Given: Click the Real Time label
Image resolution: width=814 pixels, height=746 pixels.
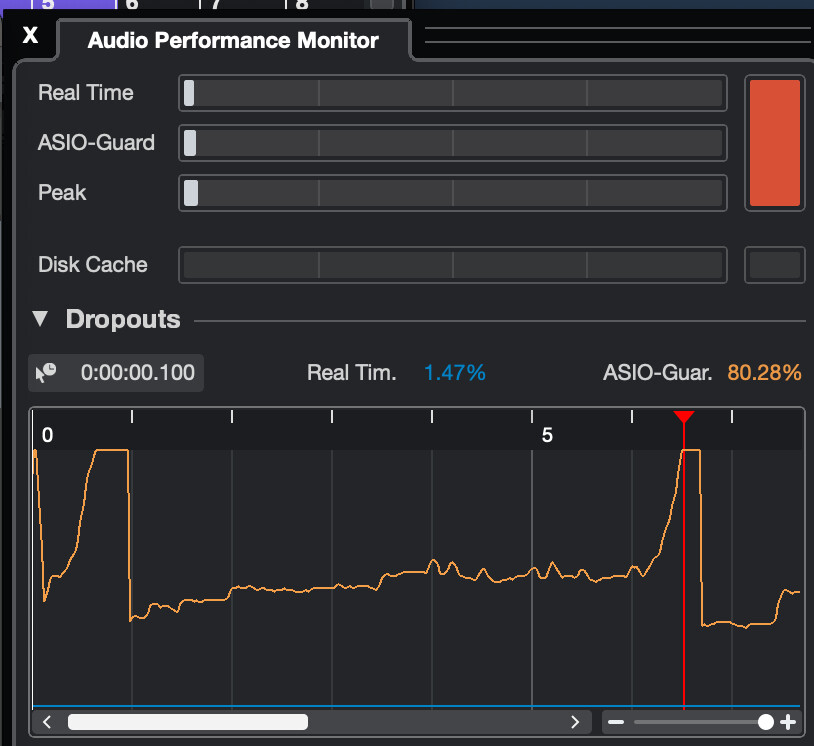Looking at the screenshot, I should coord(86,93).
